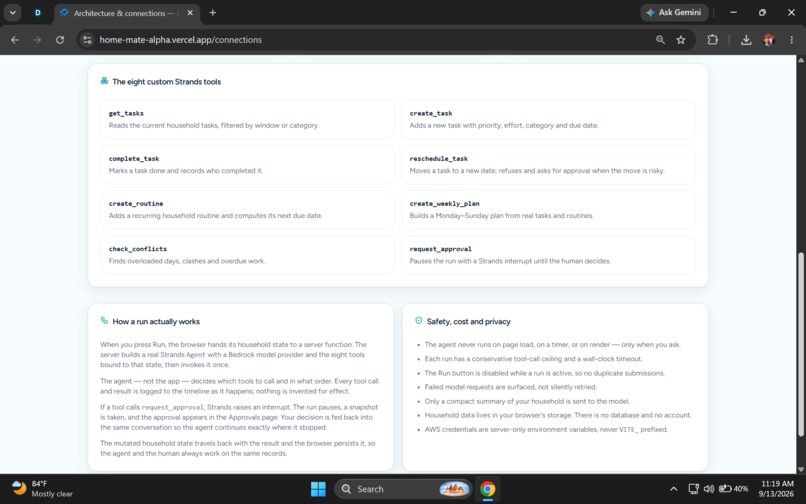806x504 pixels.
Task: Select the get_tasks tool card
Action: tap(247, 119)
